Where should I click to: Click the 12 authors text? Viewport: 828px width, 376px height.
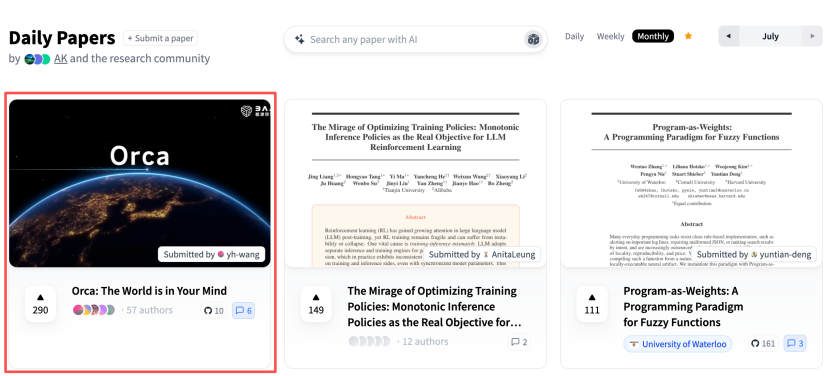(425, 342)
